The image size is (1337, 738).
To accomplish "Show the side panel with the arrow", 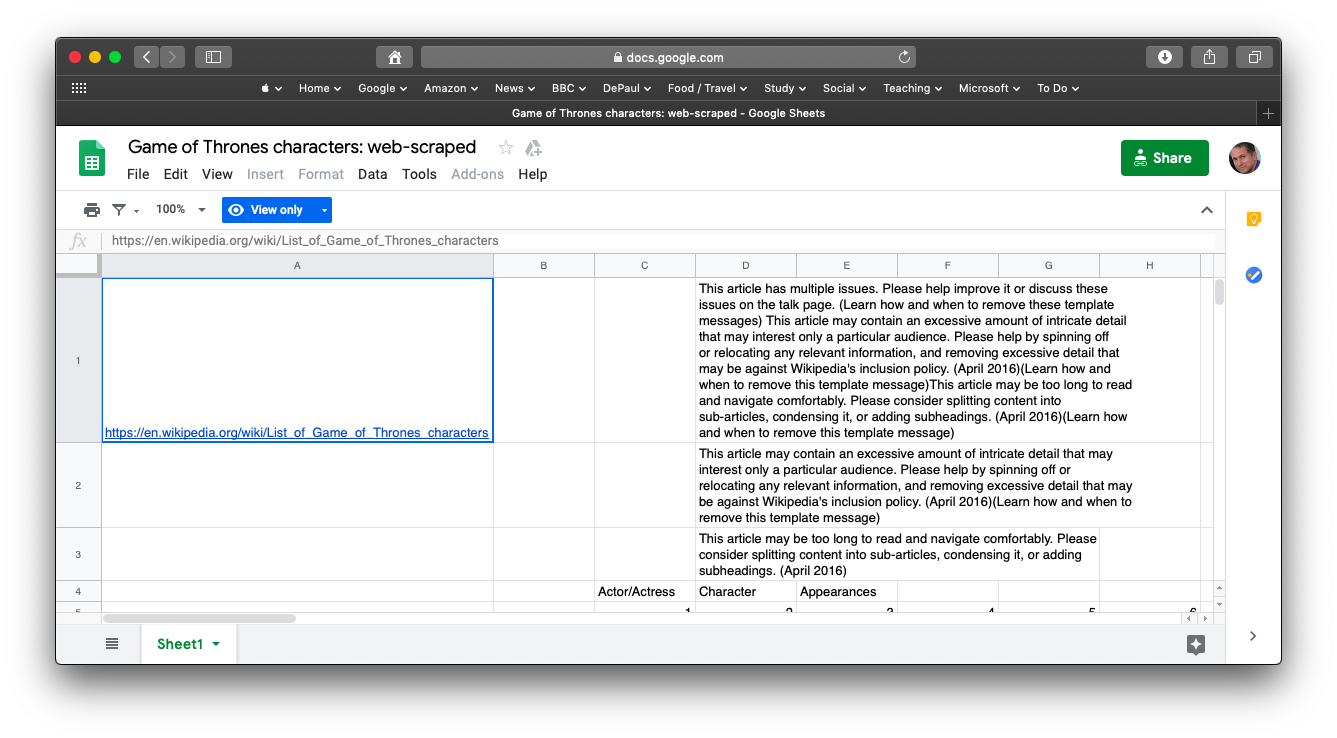I will [x=1253, y=636].
